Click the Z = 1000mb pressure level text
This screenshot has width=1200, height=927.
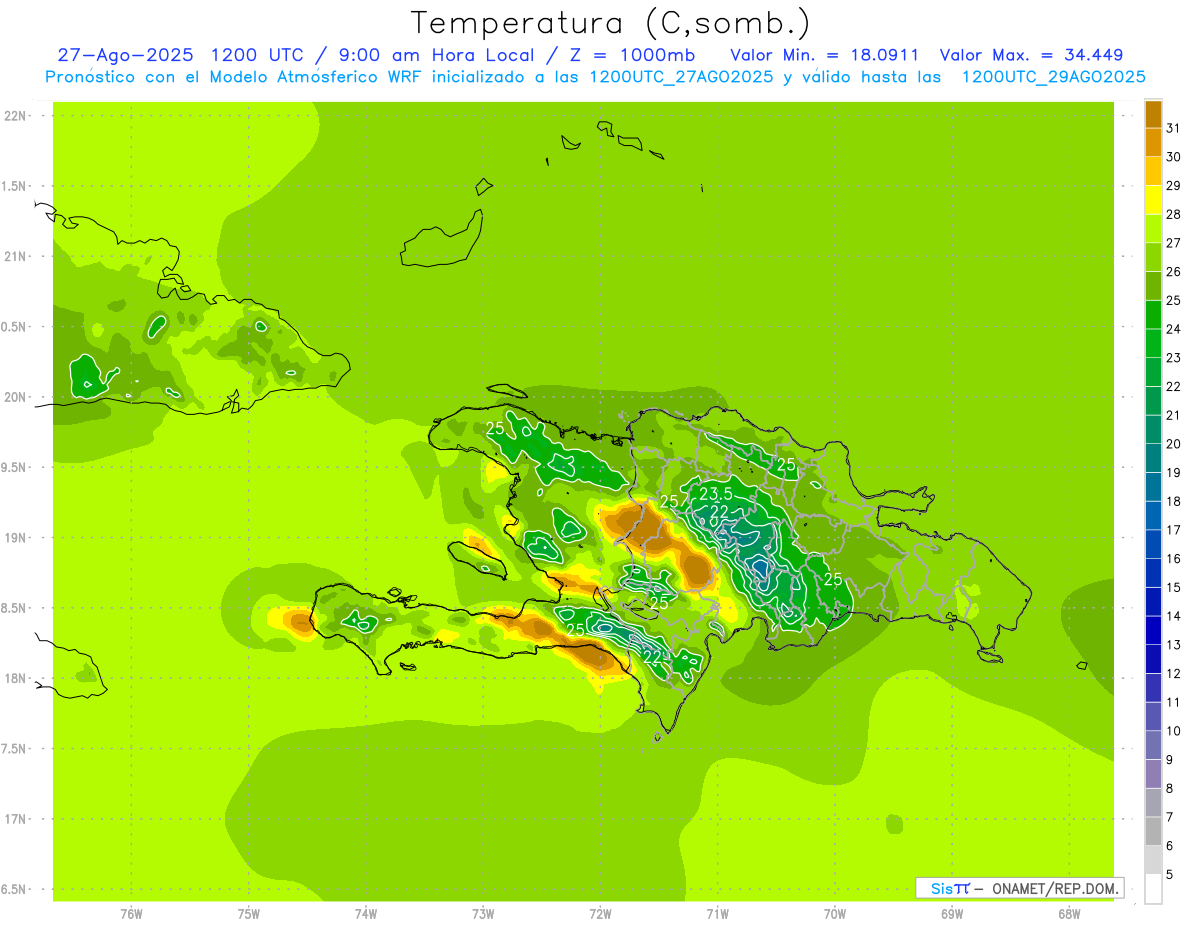[632, 55]
